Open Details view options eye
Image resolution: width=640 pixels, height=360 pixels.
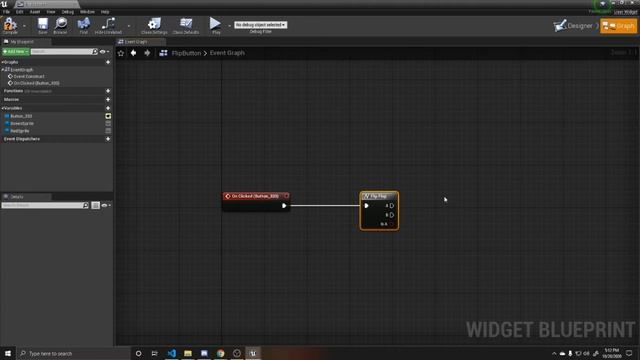[x=105, y=205]
